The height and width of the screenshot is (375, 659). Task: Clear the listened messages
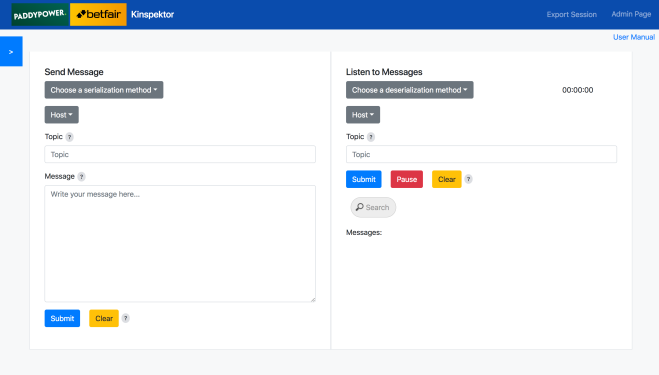[x=446, y=179]
